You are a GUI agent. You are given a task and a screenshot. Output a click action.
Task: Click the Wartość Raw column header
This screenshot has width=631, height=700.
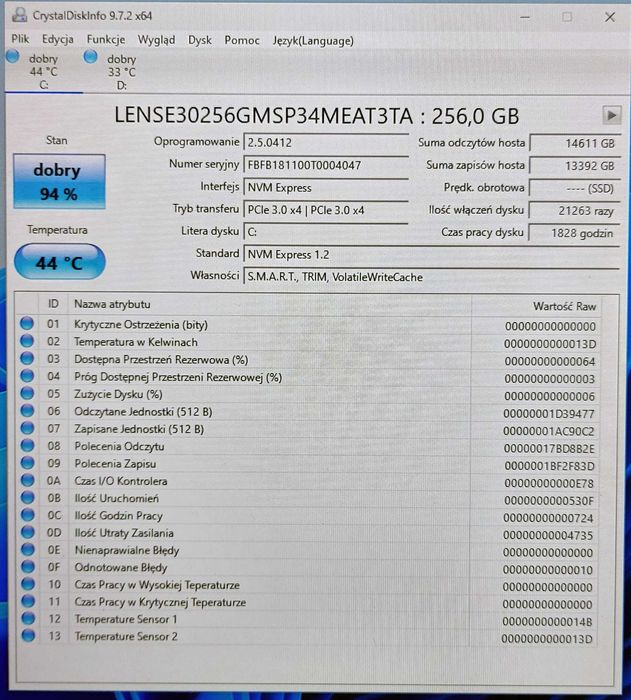[x=535, y=306]
